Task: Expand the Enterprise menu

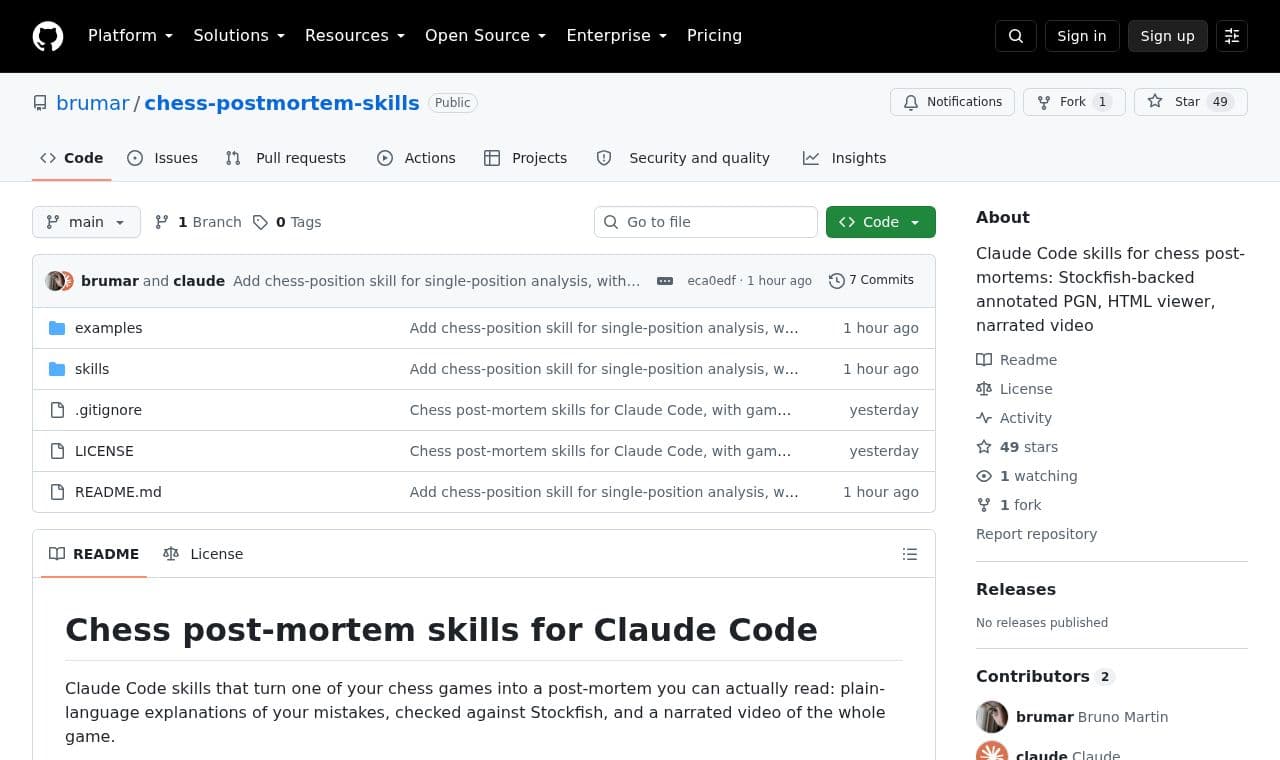Action: (616, 36)
